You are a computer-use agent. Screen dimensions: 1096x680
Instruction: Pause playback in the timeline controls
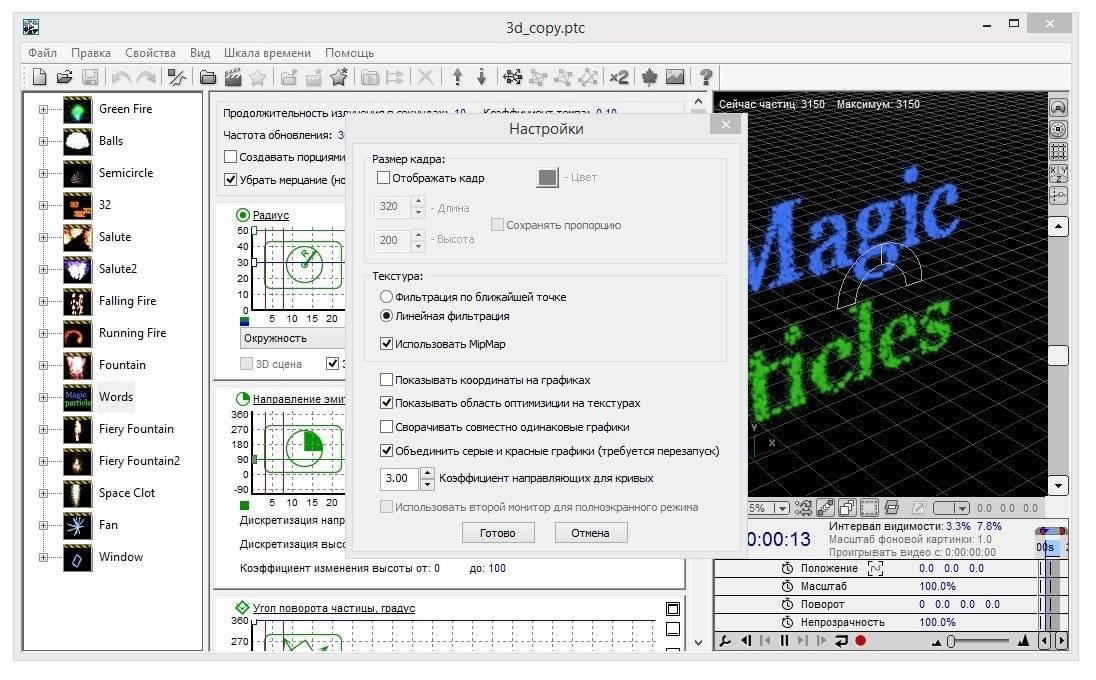pos(784,640)
